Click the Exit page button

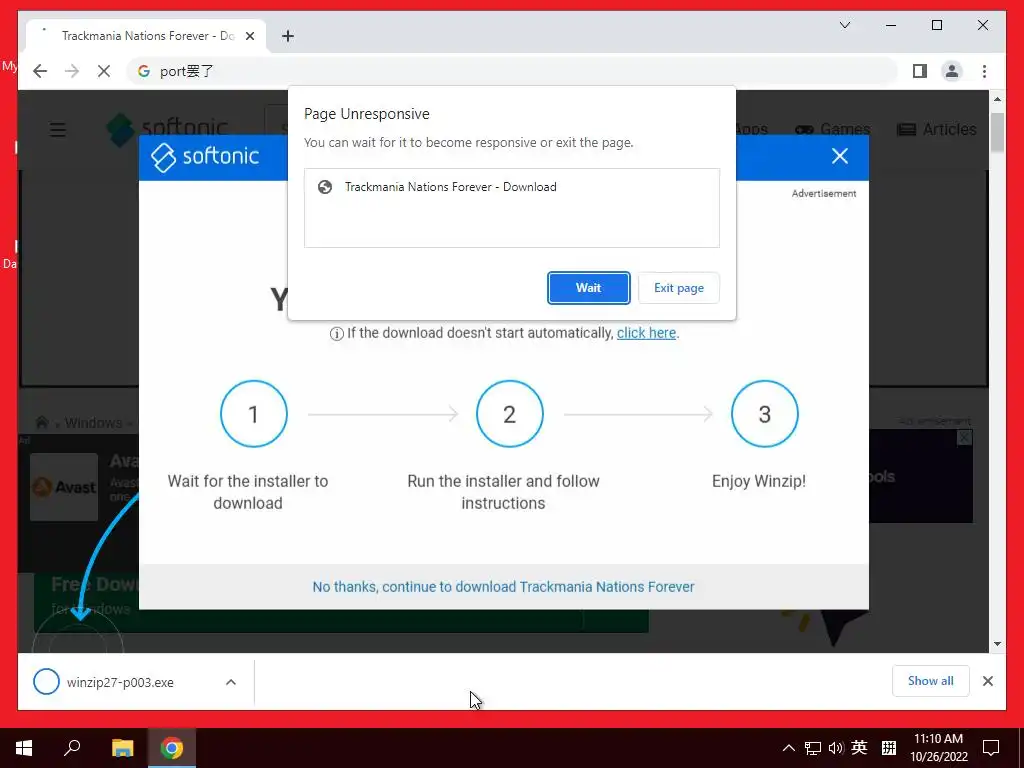coord(679,288)
